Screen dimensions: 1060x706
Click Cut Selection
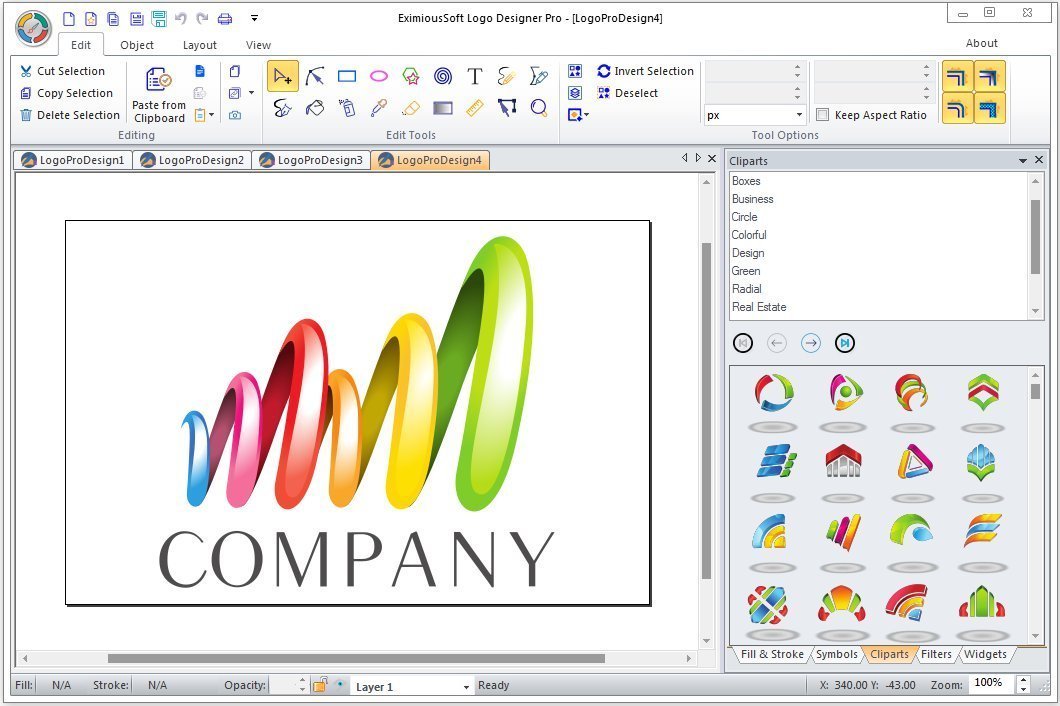point(63,71)
